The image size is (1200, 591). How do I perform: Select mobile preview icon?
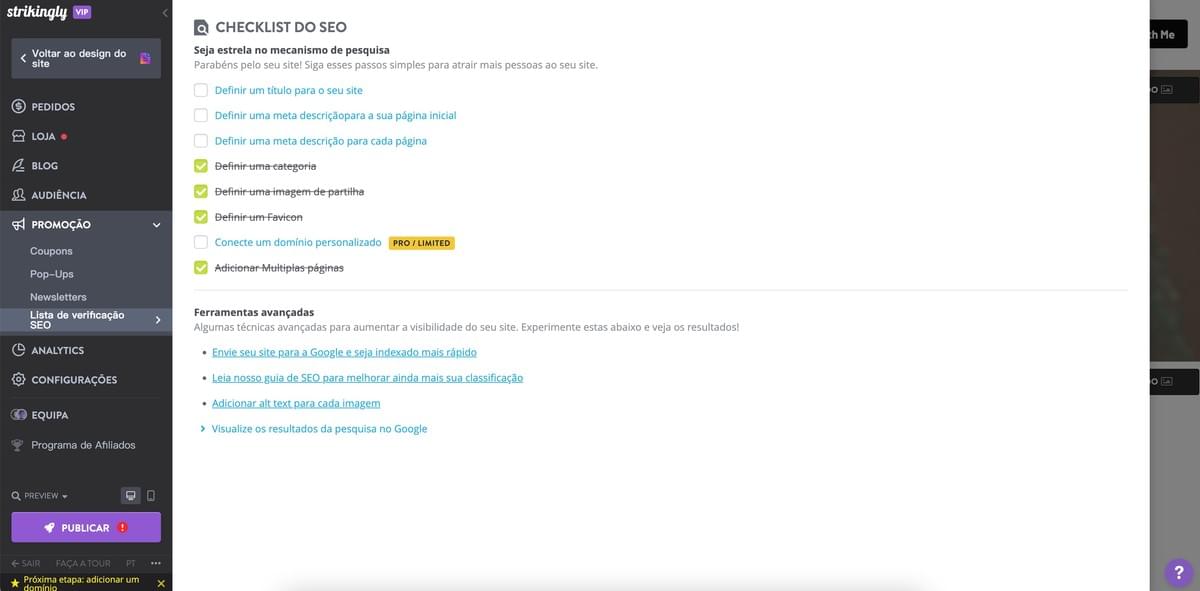(x=151, y=495)
